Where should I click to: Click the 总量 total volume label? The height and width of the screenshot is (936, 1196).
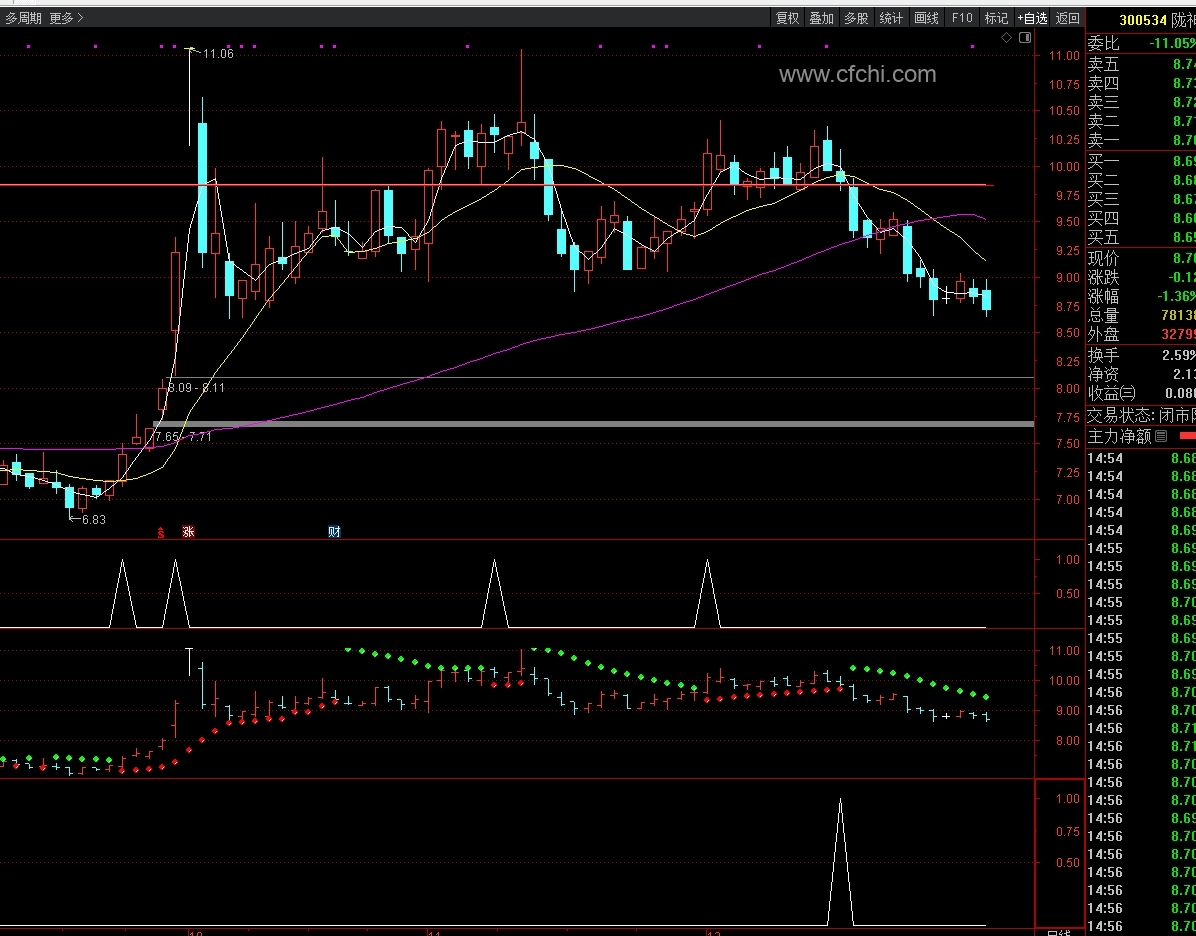(1103, 316)
